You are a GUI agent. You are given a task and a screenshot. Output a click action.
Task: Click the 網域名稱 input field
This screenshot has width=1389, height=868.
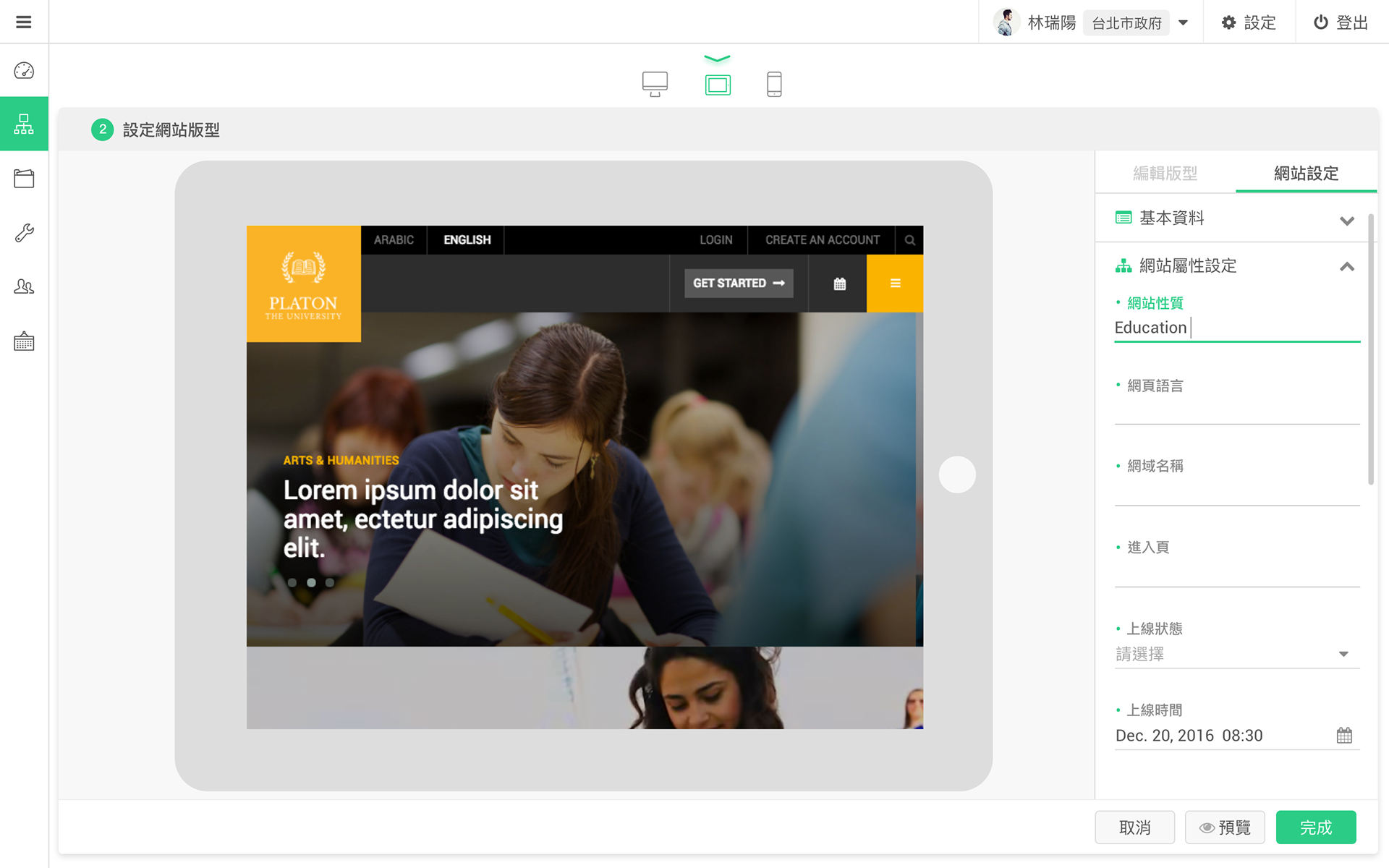1236,490
